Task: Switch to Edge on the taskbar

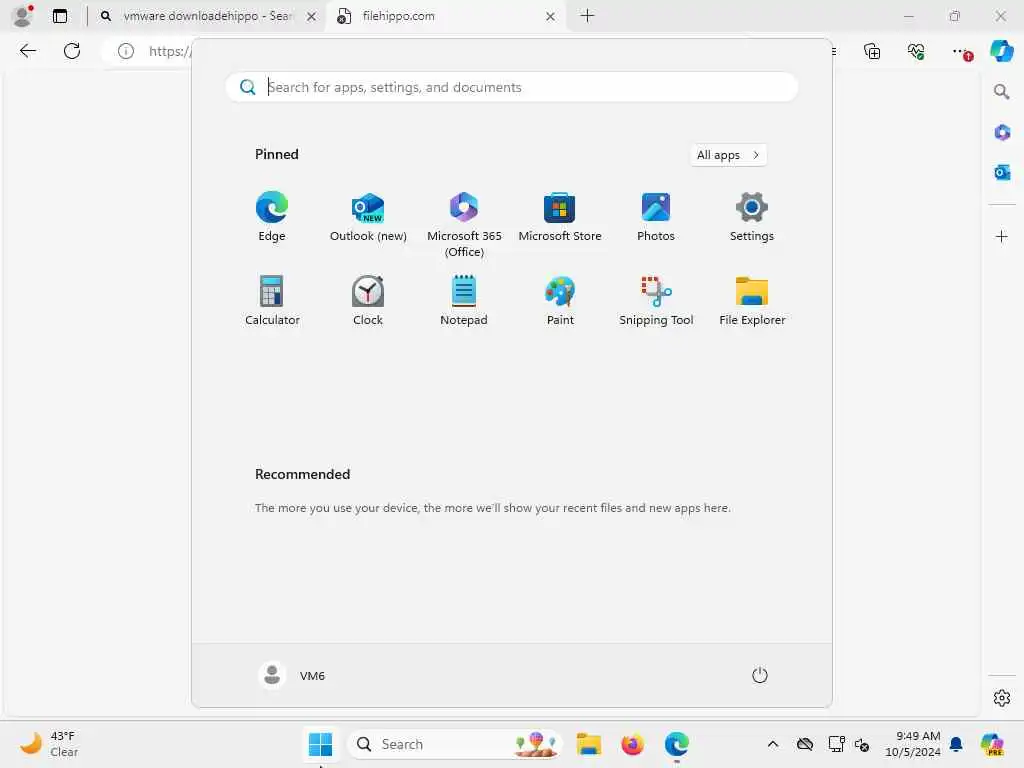Action: coord(677,744)
